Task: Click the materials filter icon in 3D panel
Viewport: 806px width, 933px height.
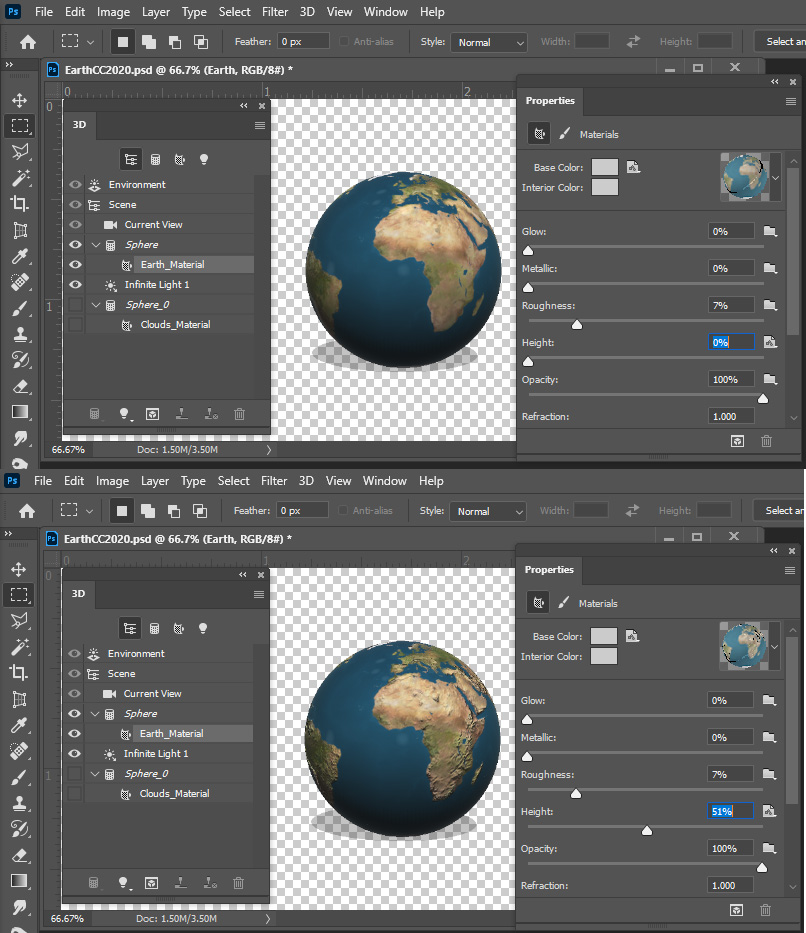Action: point(179,158)
